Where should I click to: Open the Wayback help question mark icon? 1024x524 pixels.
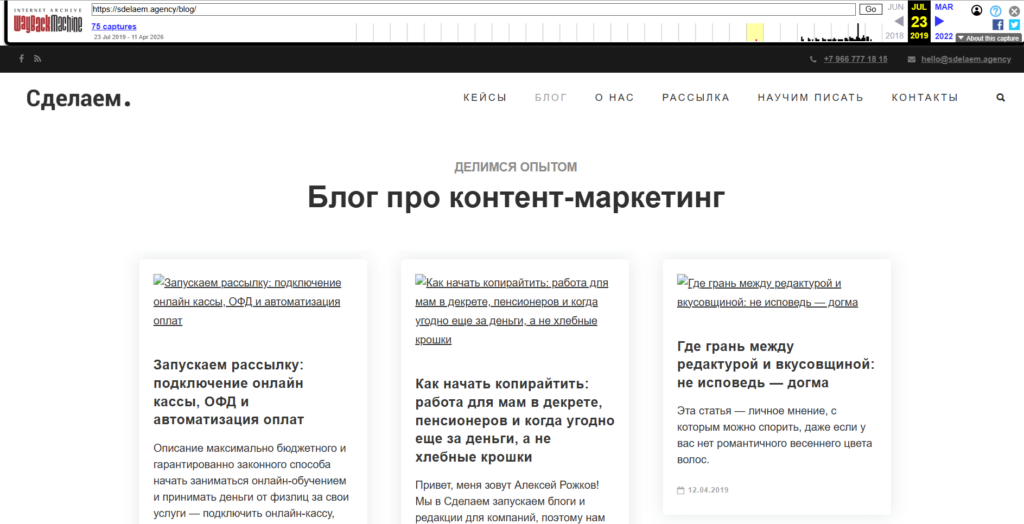pos(995,10)
